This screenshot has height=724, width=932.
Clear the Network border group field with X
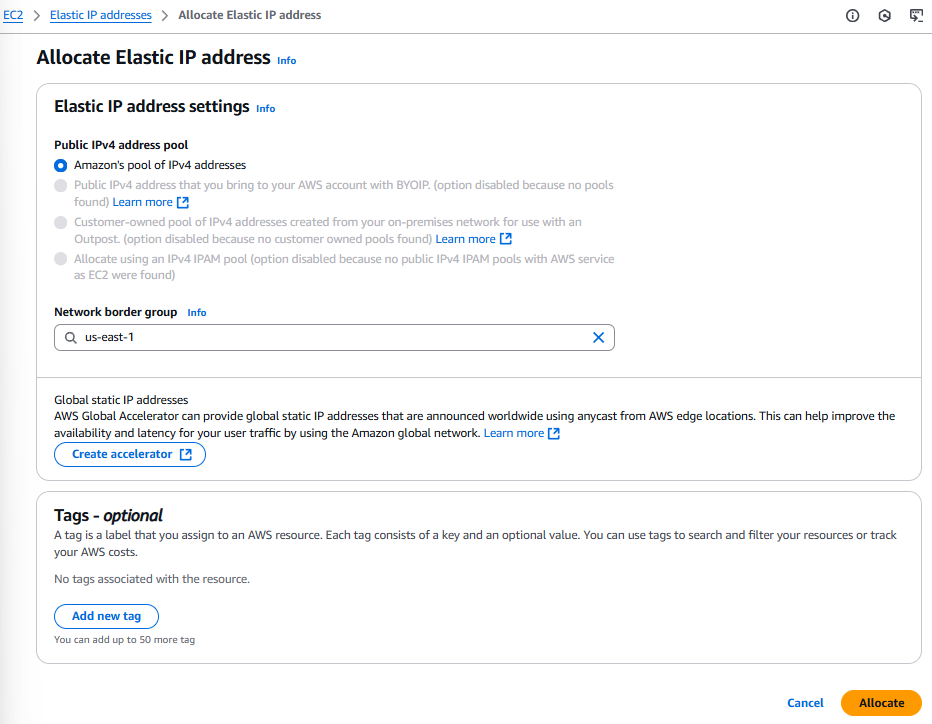[x=598, y=338]
